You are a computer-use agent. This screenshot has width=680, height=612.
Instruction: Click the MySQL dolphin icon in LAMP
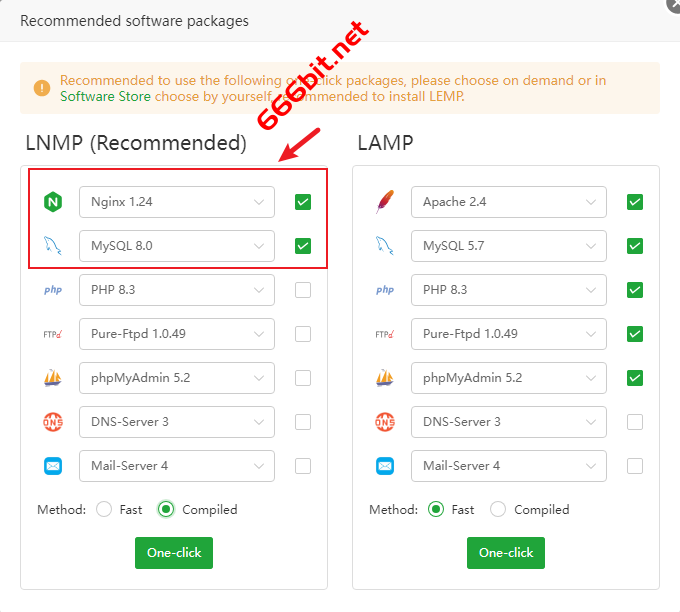385,246
